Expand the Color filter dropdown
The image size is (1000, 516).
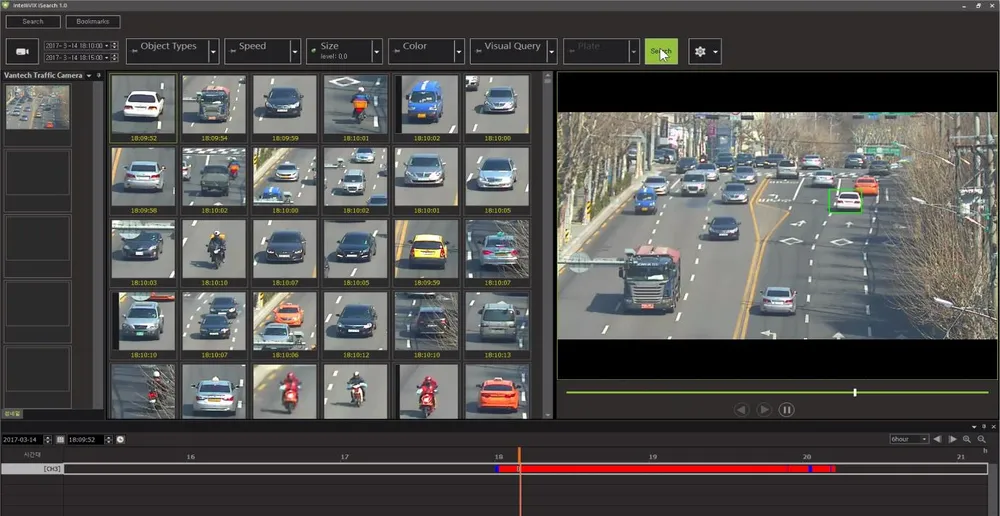[459, 51]
